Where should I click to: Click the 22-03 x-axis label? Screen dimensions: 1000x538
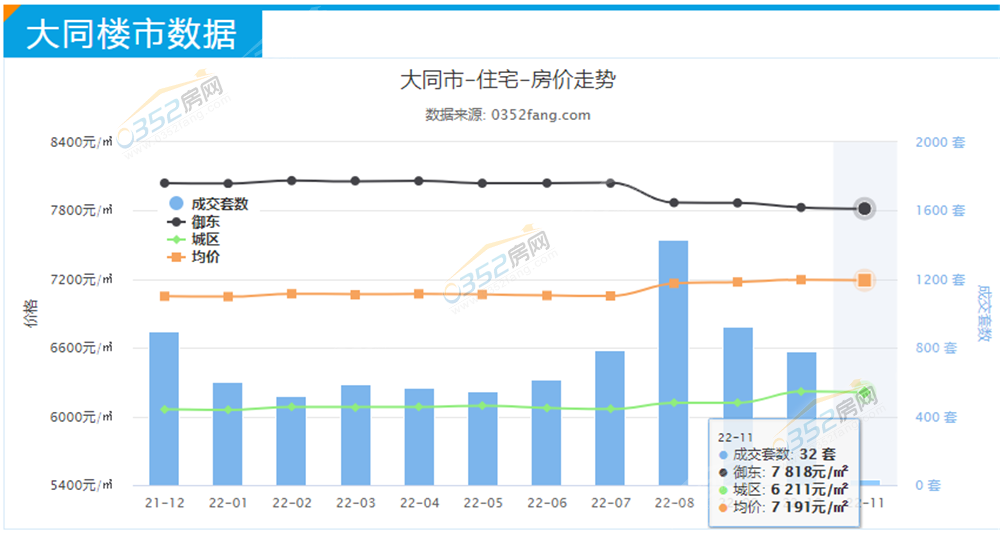click(355, 503)
